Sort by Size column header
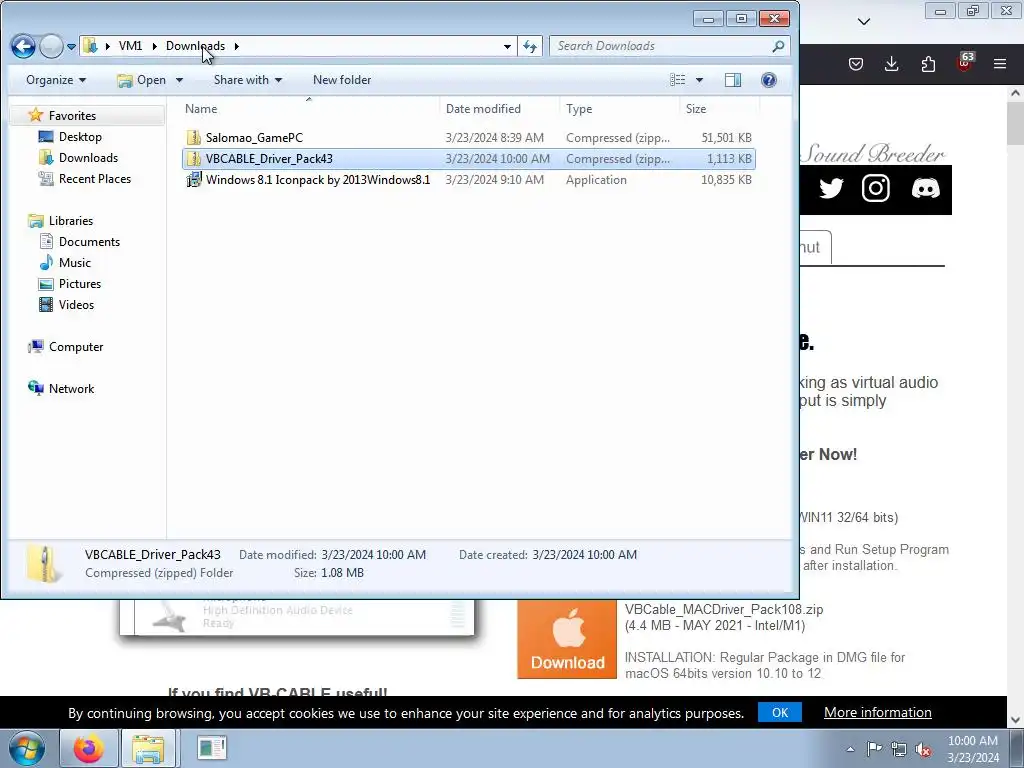Viewport: 1024px width, 768px height. coord(719,108)
